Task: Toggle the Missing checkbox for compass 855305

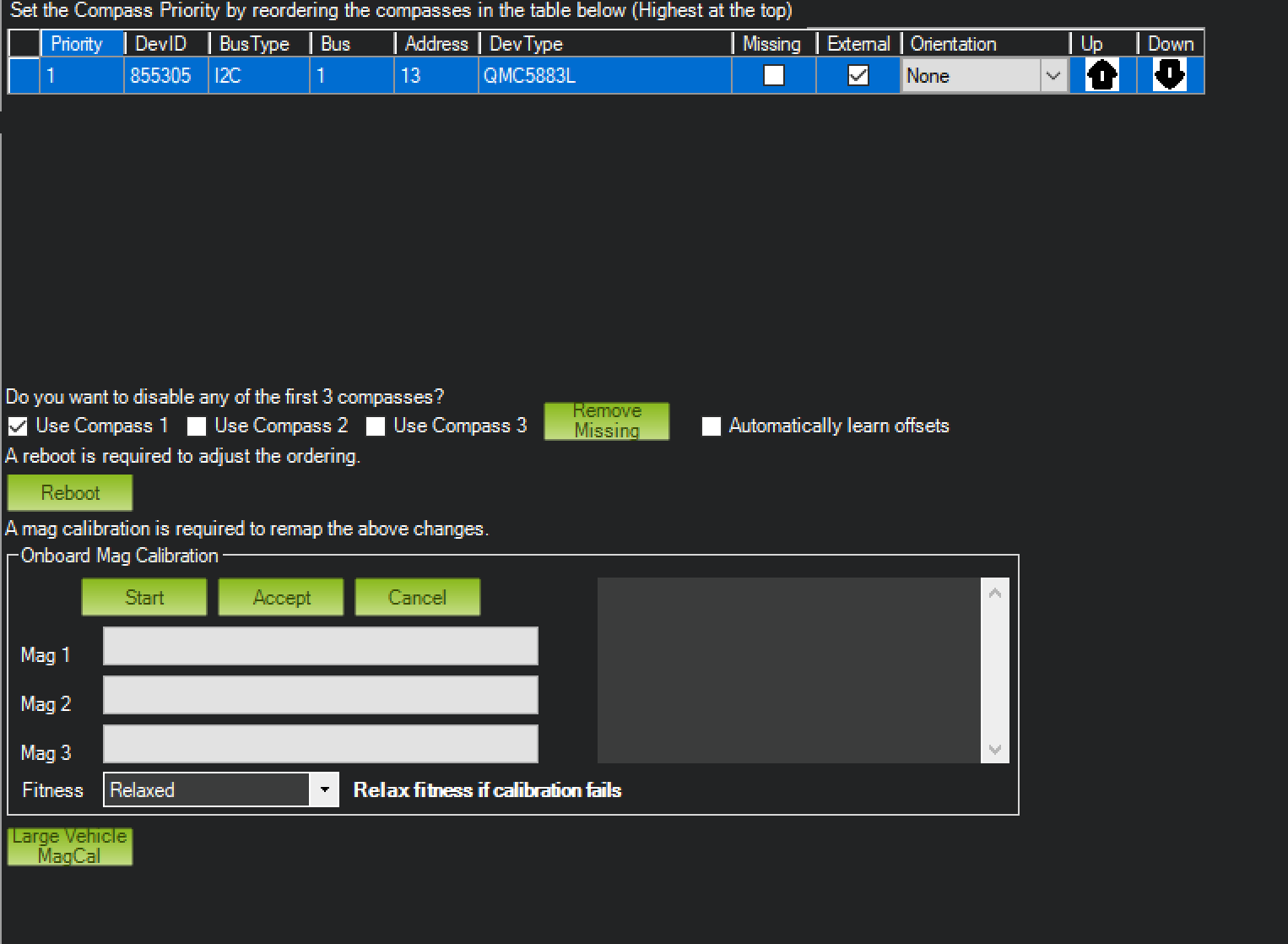Action: point(773,76)
